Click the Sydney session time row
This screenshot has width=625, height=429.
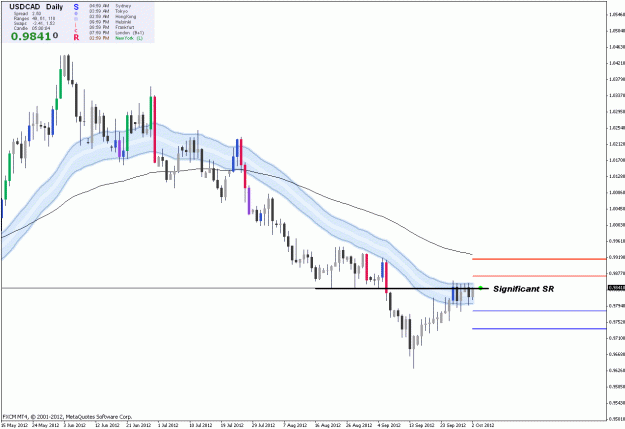click(110, 6)
